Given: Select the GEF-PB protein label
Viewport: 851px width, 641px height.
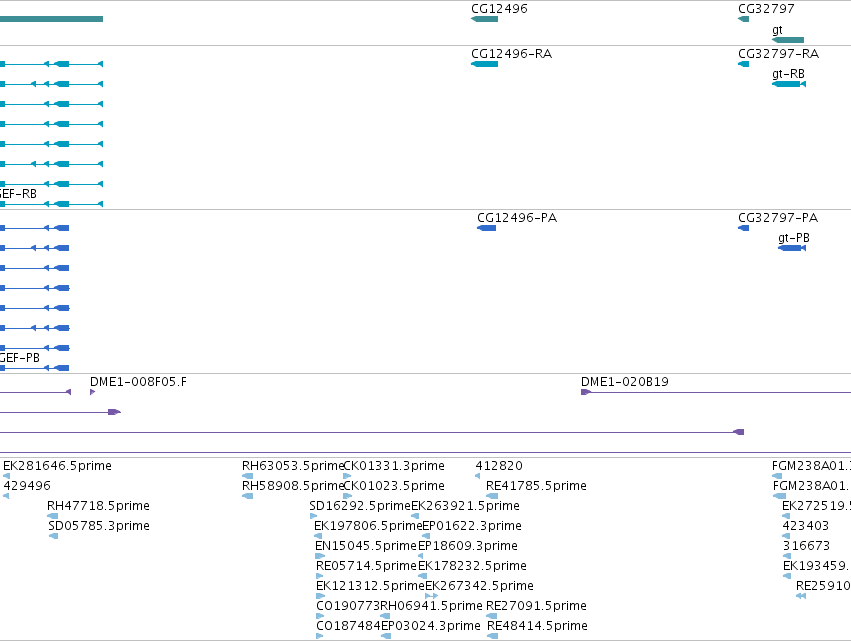Looking at the screenshot, I should click(x=20, y=358).
